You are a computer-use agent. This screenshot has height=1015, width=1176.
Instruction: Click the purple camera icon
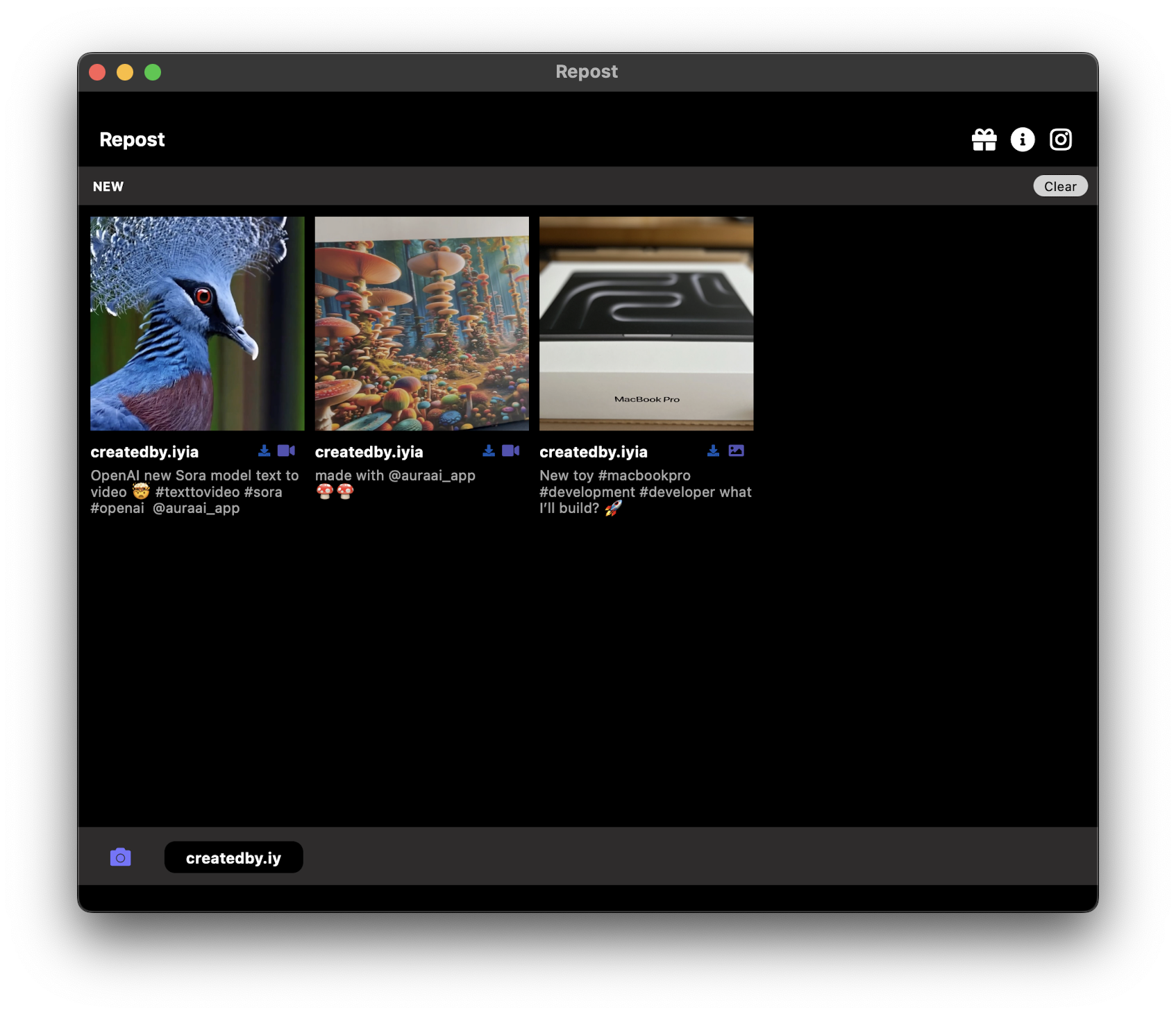click(x=121, y=857)
